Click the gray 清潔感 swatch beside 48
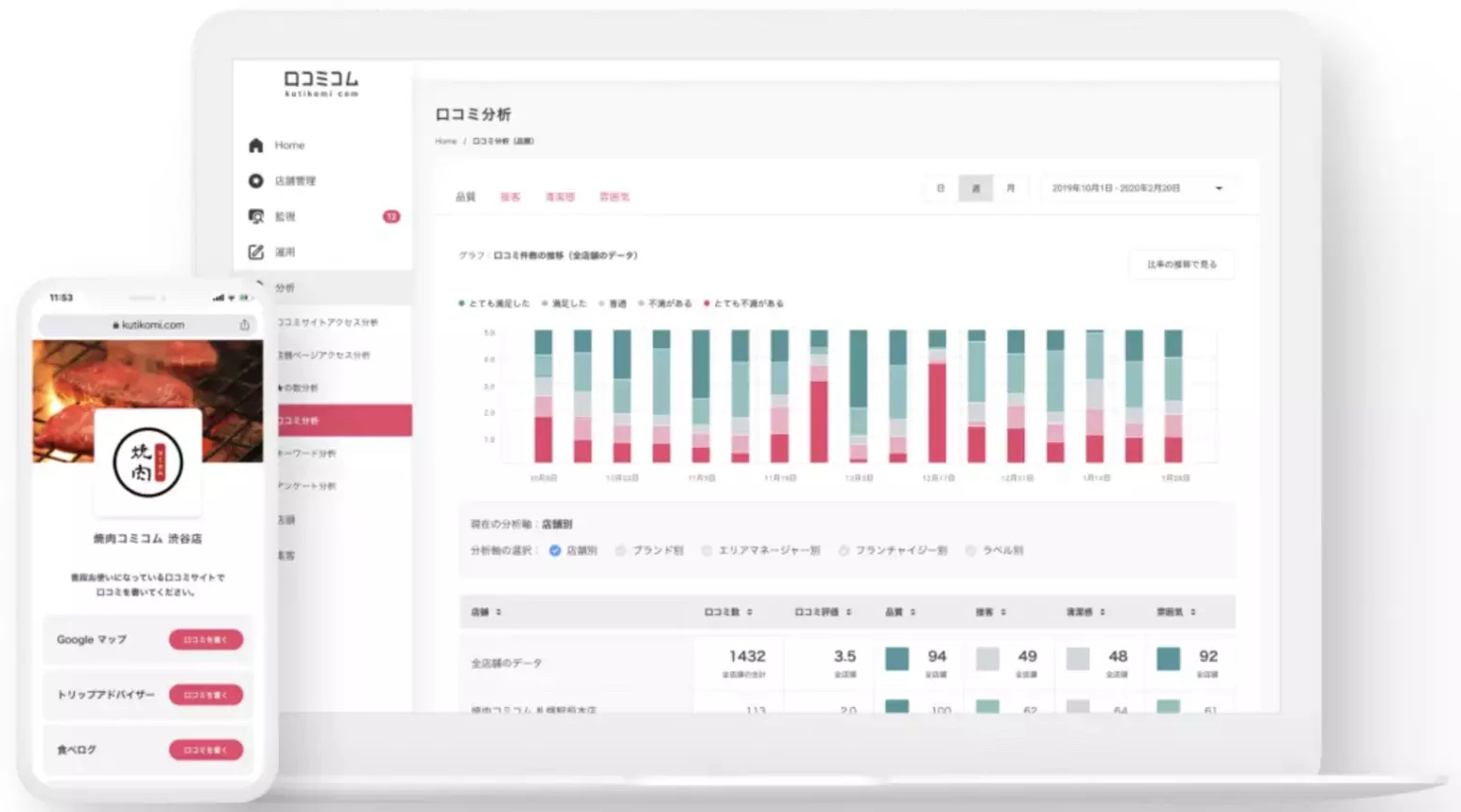 (1078, 659)
